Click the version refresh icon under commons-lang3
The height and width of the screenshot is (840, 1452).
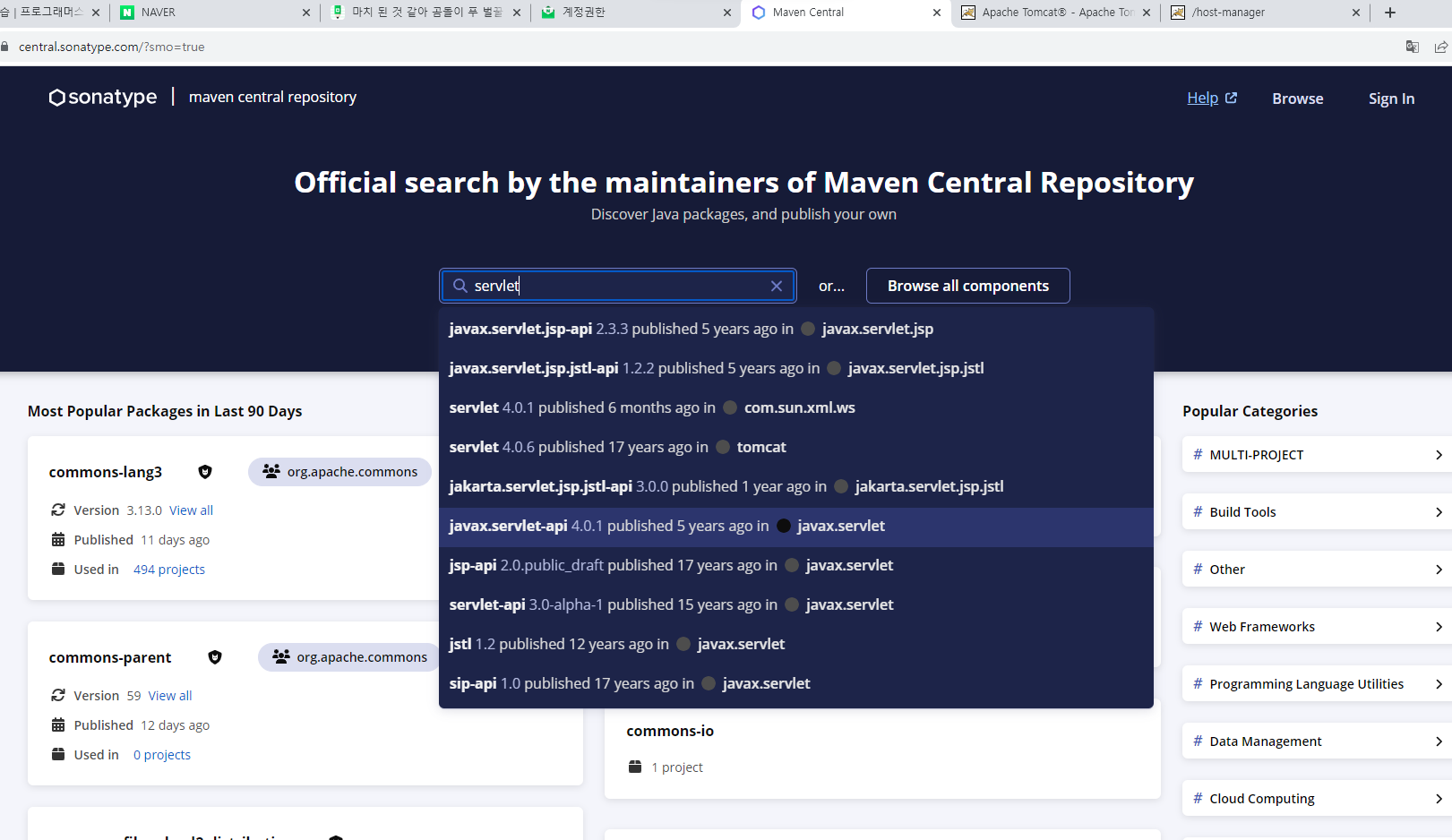tap(58, 510)
